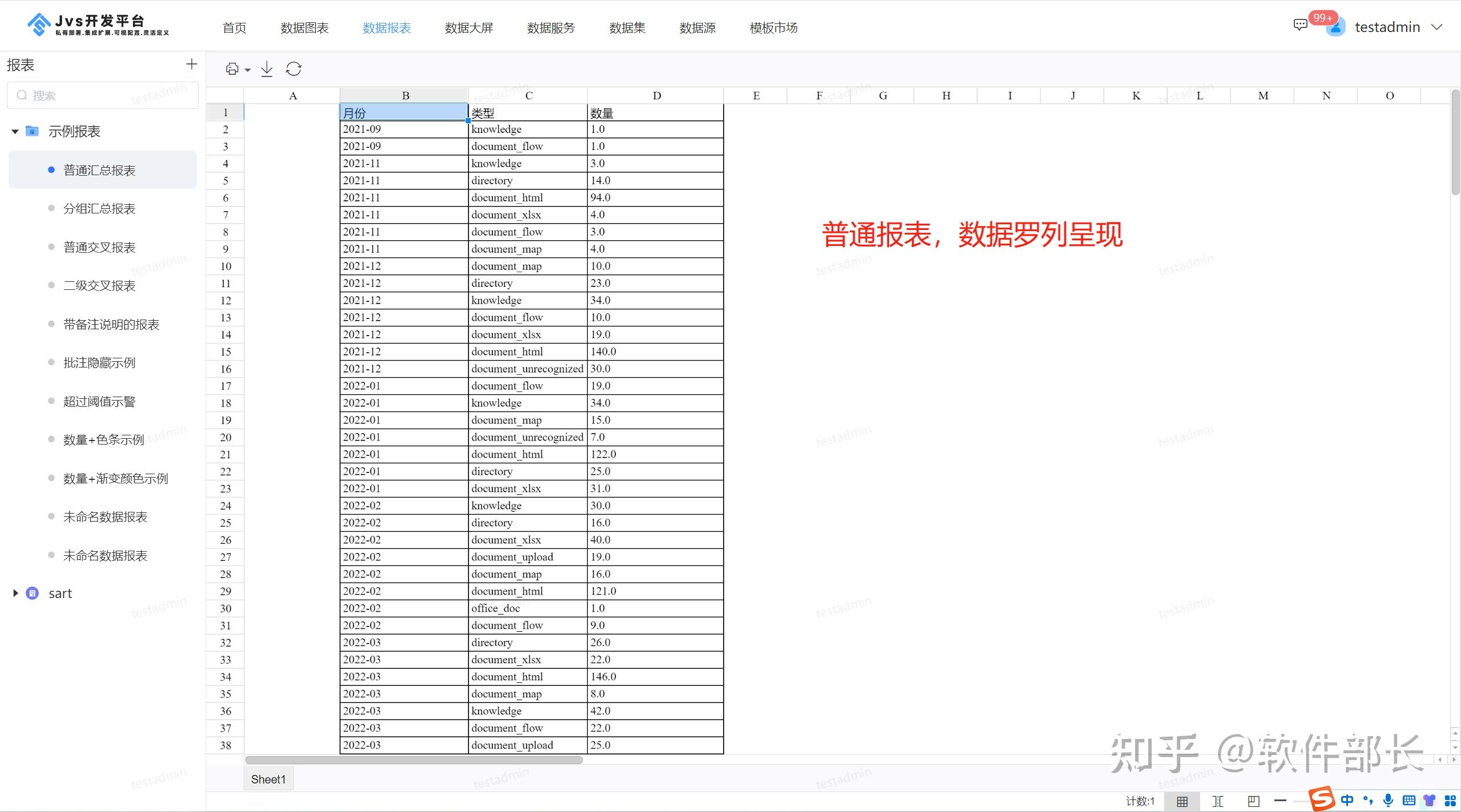Expand the sart folder
This screenshot has height=812, width=1461.
point(15,593)
